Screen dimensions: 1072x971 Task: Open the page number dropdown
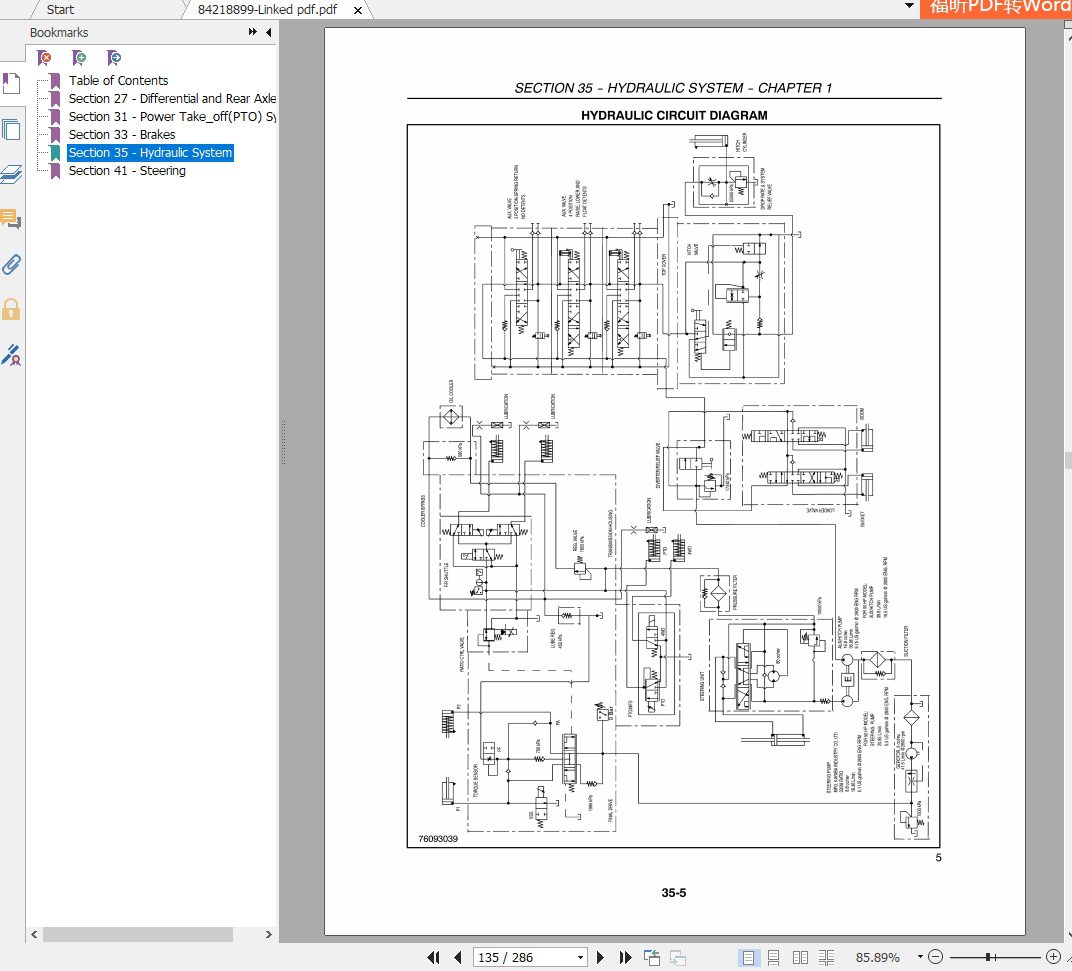[x=580, y=957]
